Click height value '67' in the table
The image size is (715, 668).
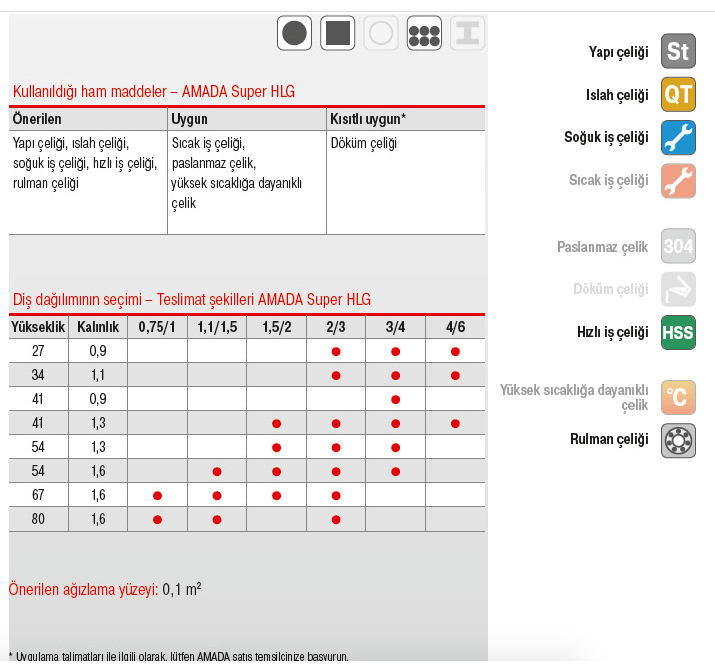(x=38, y=495)
